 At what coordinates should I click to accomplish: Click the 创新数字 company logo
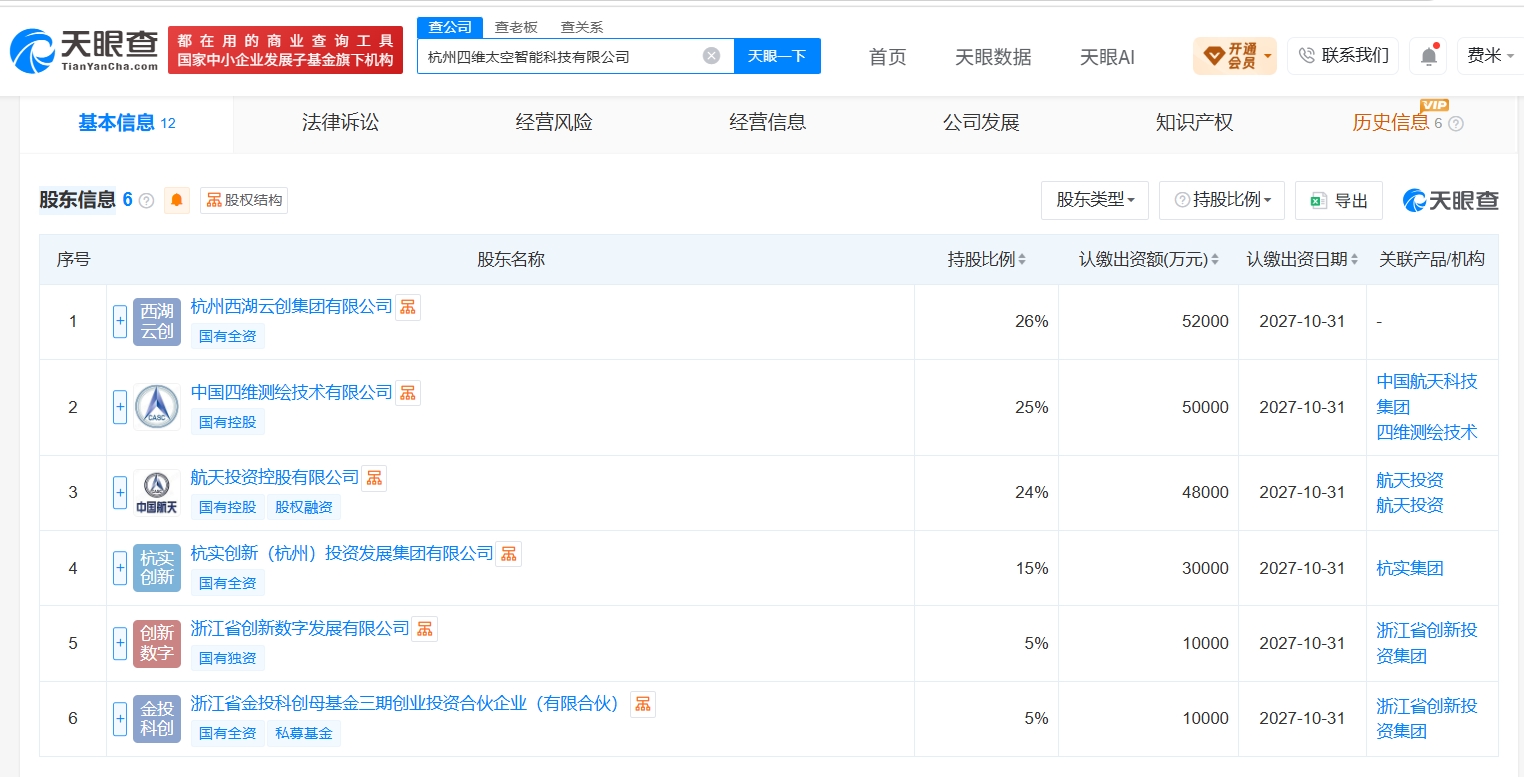[157, 643]
